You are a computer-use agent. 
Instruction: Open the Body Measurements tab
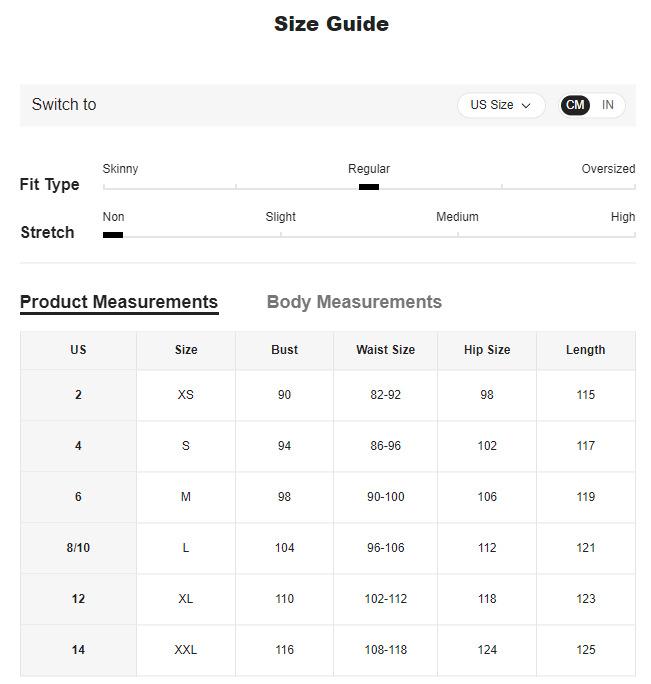click(354, 302)
